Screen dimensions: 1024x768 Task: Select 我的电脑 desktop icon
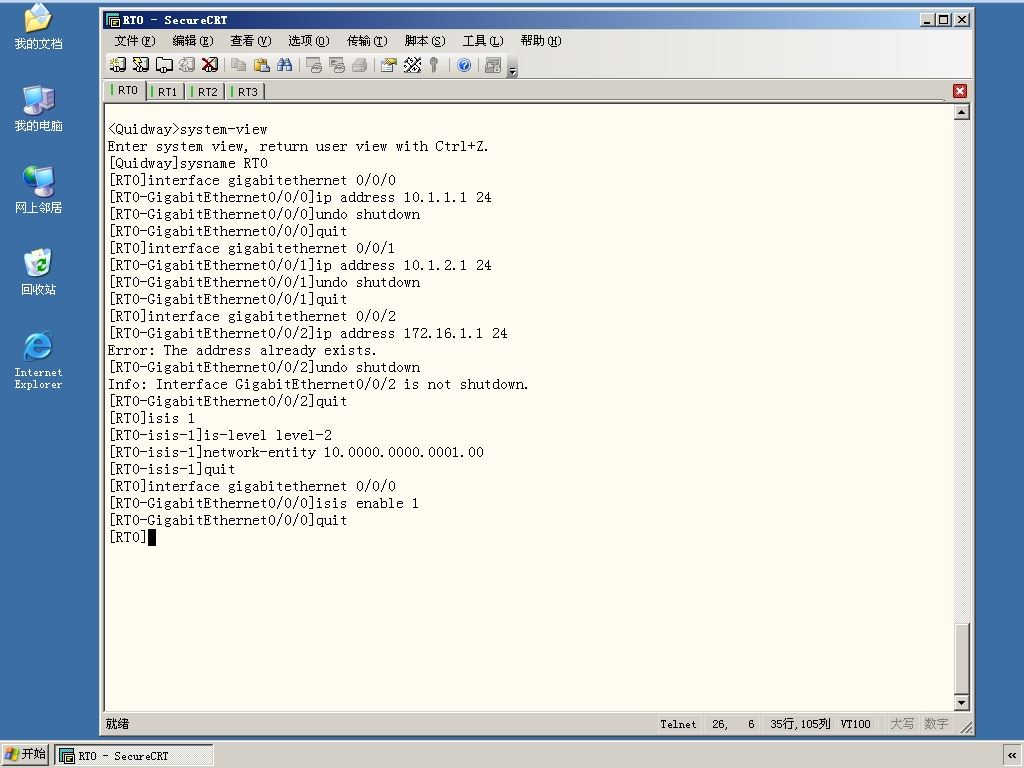(39, 108)
